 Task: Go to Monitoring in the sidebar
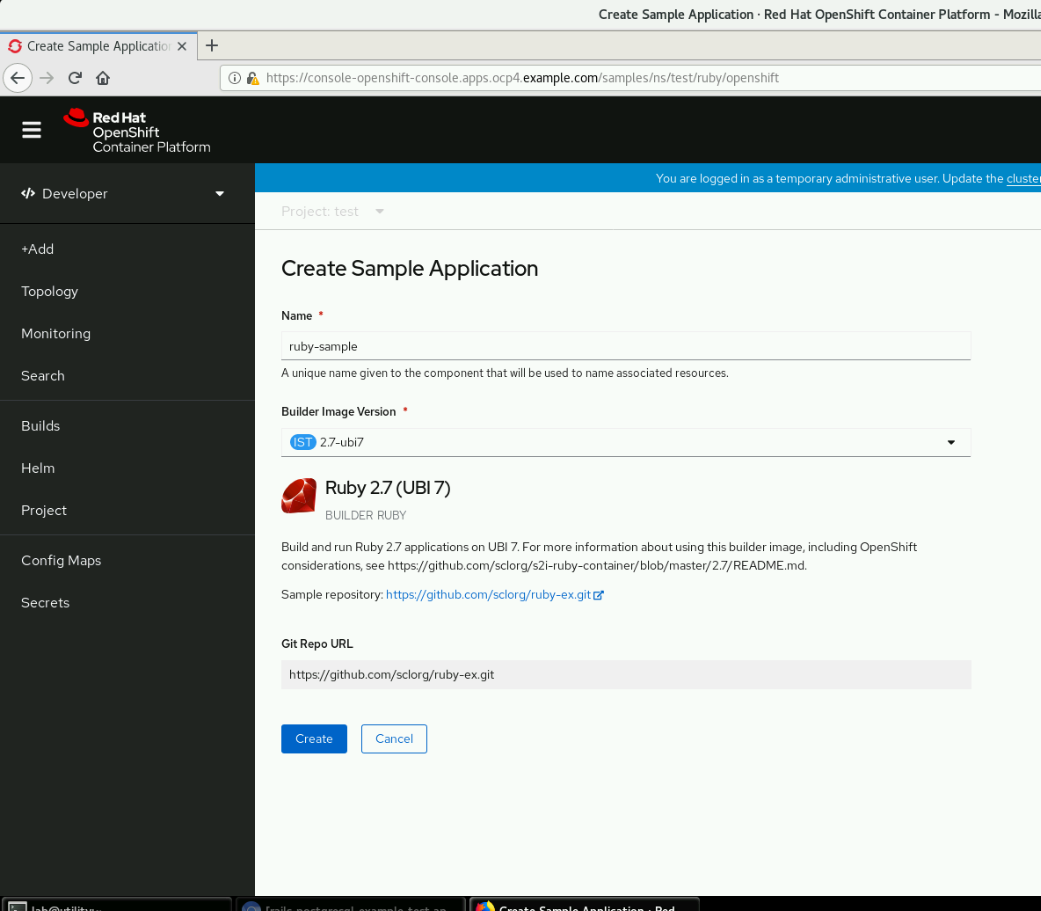[x=56, y=334]
